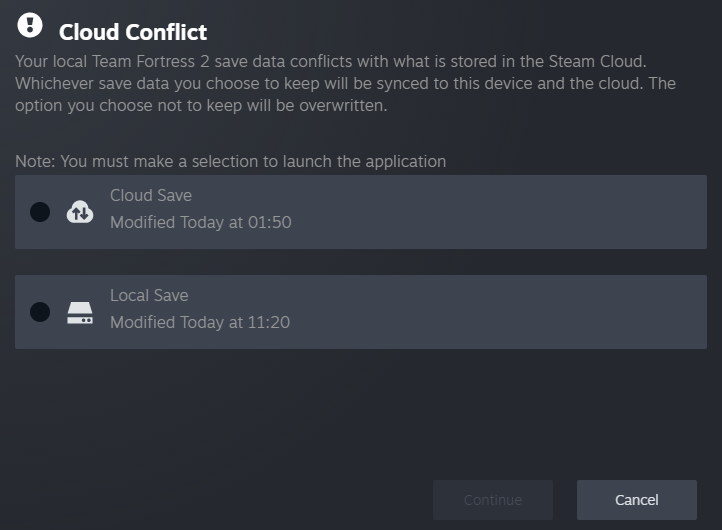Click the "Modified Today at 11:20" timestamp
This screenshot has width=722, height=530.
click(200, 322)
